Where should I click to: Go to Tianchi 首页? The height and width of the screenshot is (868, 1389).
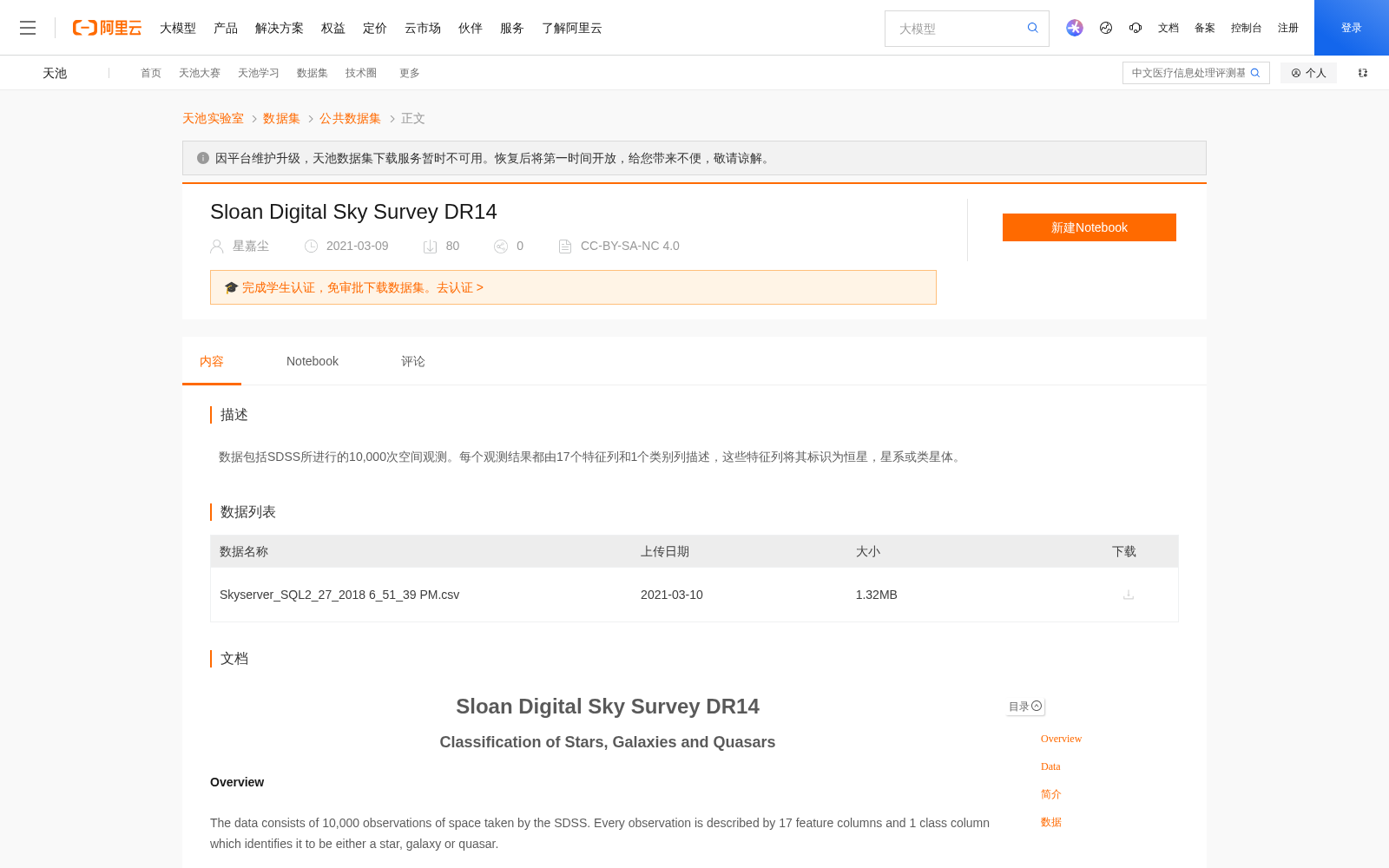click(151, 73)
